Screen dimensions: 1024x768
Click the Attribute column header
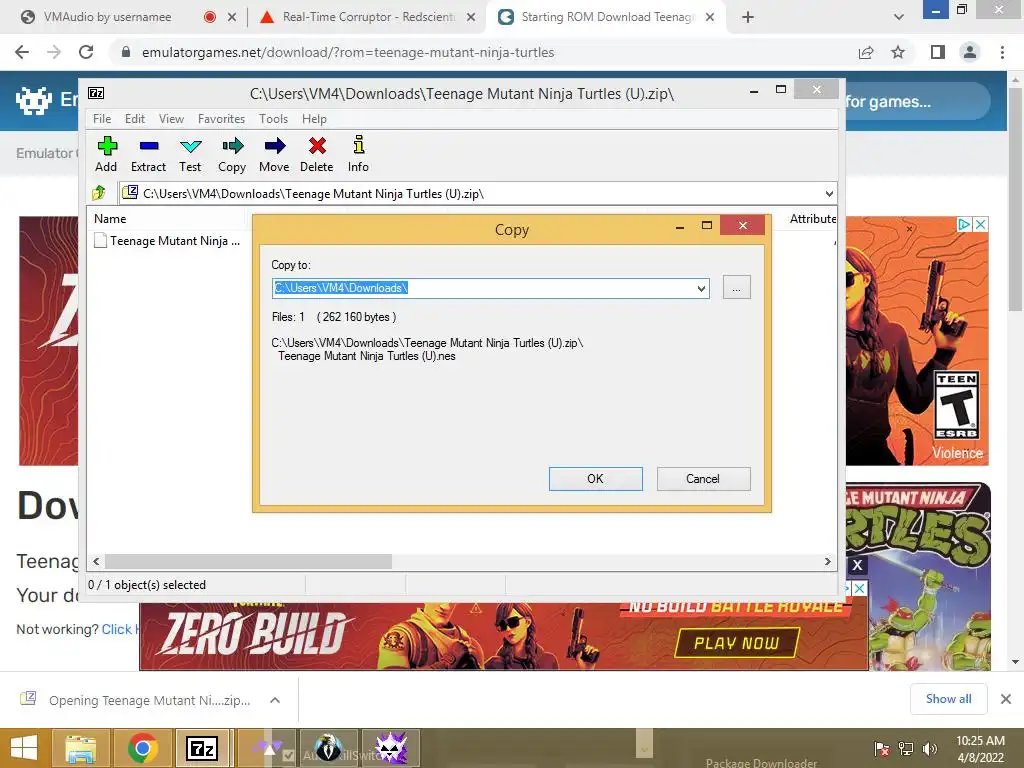point(812,219)
